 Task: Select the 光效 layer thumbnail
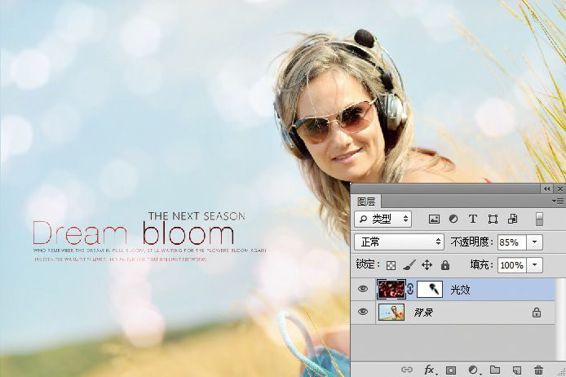391,289
